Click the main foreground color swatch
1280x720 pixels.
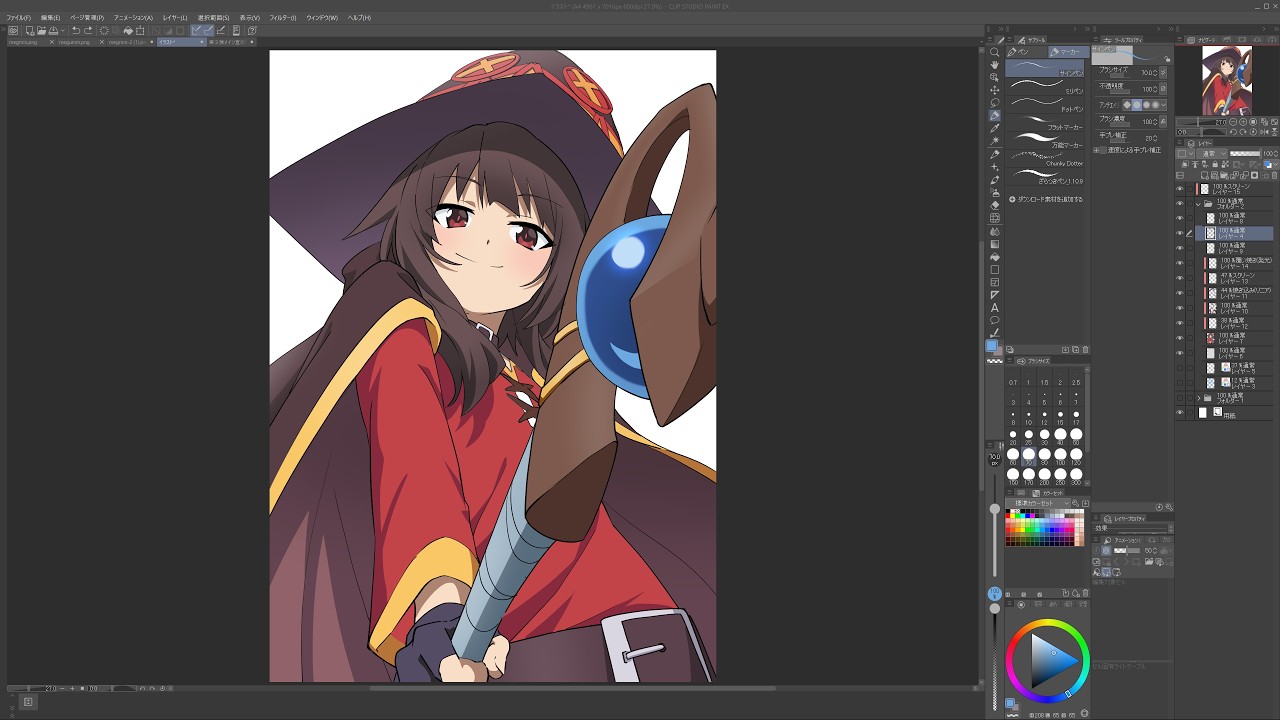click(x=991, y=345)
